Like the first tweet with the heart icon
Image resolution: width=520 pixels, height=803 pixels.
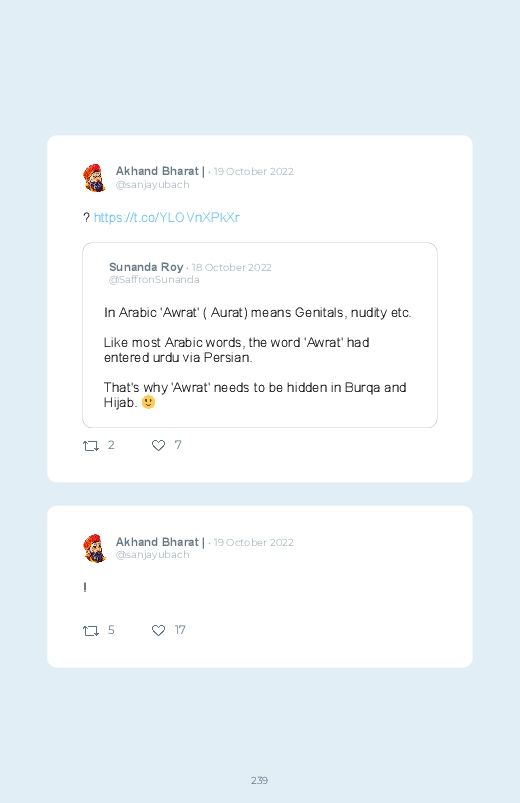(158, 446)
